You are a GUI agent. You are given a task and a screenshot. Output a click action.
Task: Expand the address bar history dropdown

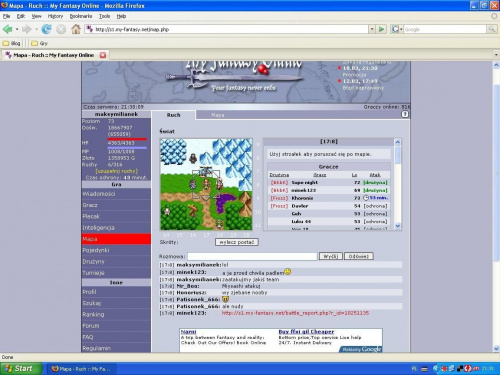pyautogui.click(x=372, y=29)
